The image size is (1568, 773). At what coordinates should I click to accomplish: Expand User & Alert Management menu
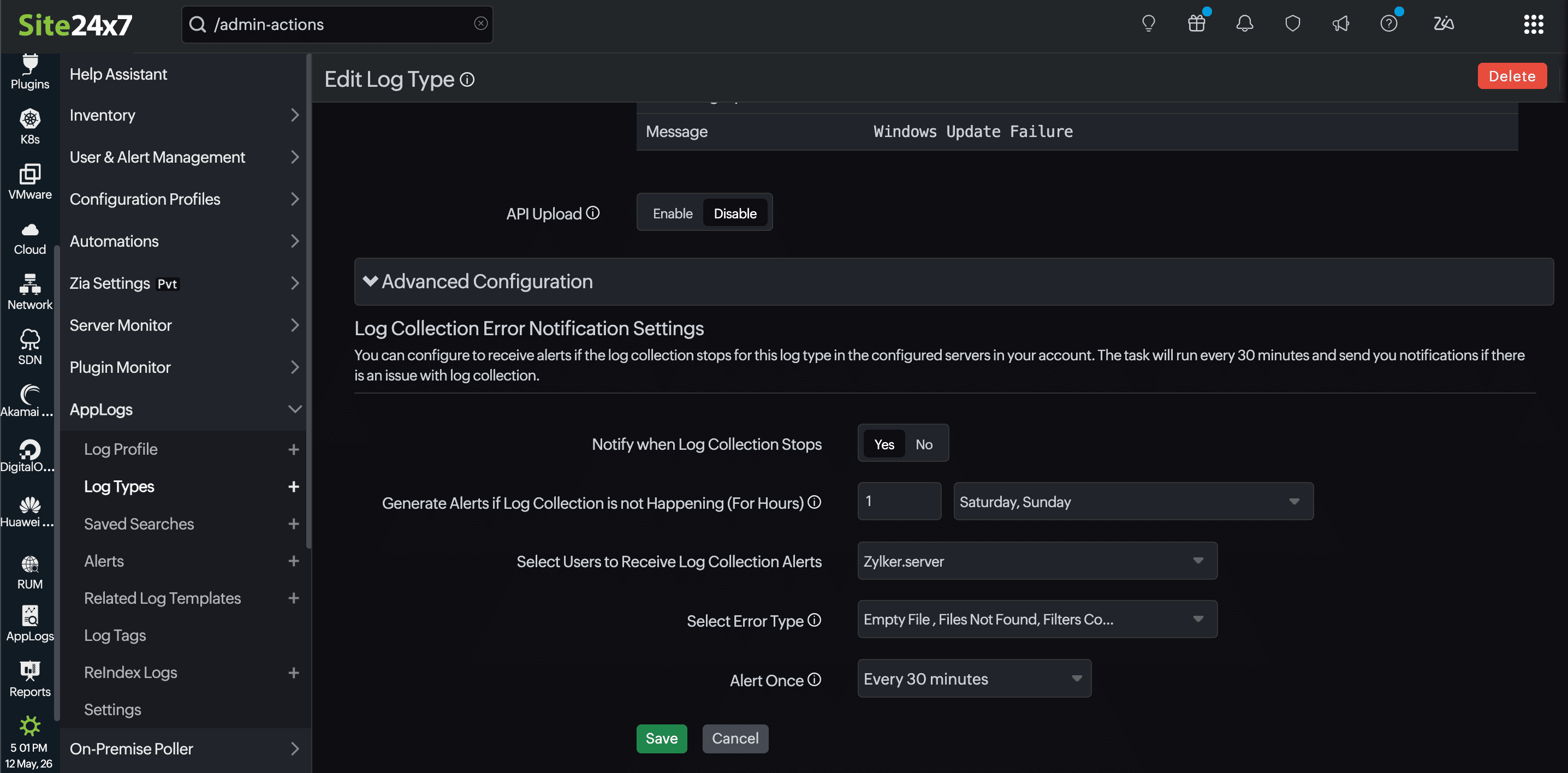185,157
